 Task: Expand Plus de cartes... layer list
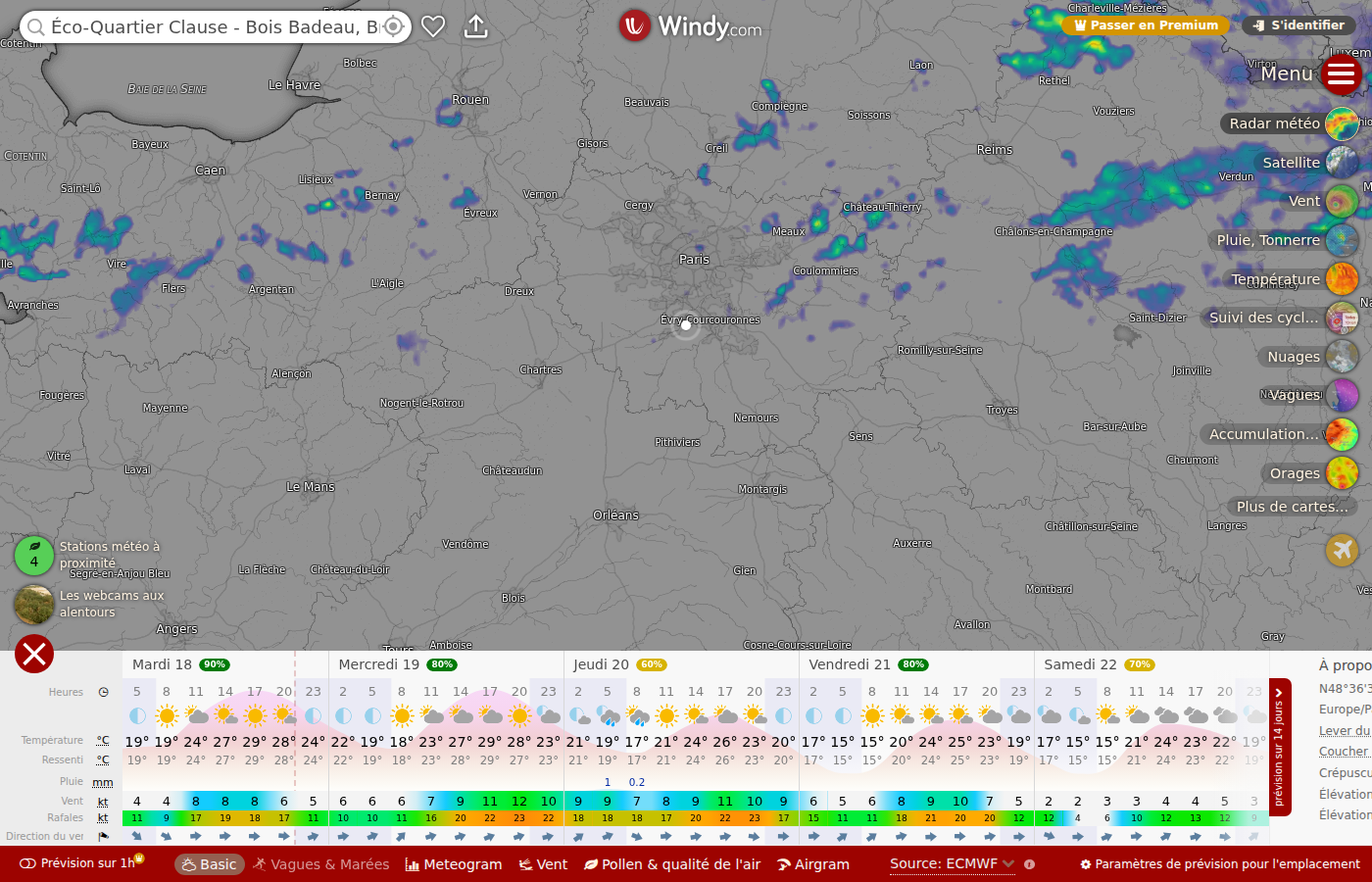pyautogui.click(x=1293, y=507)
